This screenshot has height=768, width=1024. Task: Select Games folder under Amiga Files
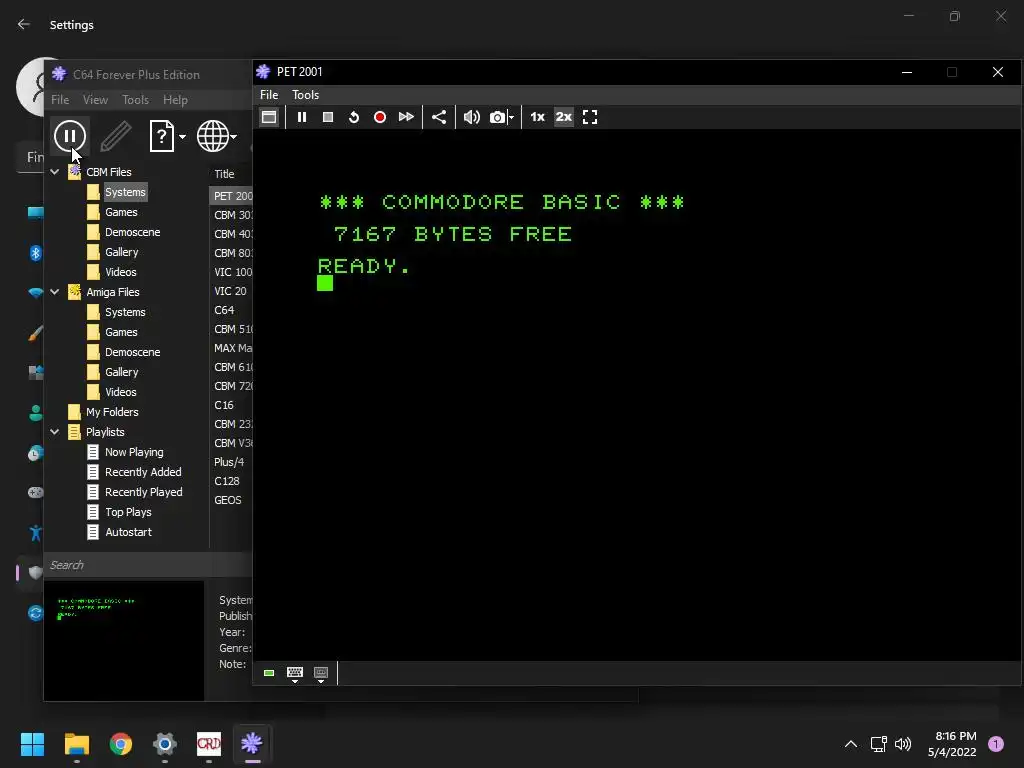point(121,332)
